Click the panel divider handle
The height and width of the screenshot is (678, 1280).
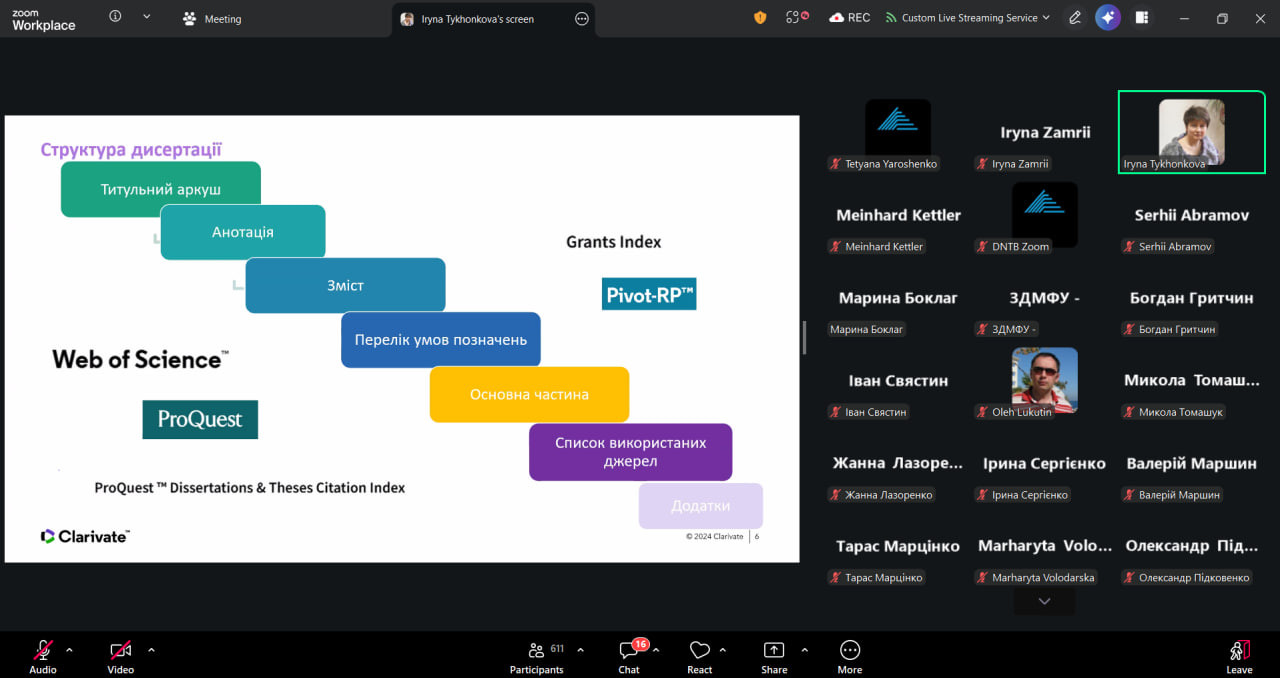click(804, 338)
